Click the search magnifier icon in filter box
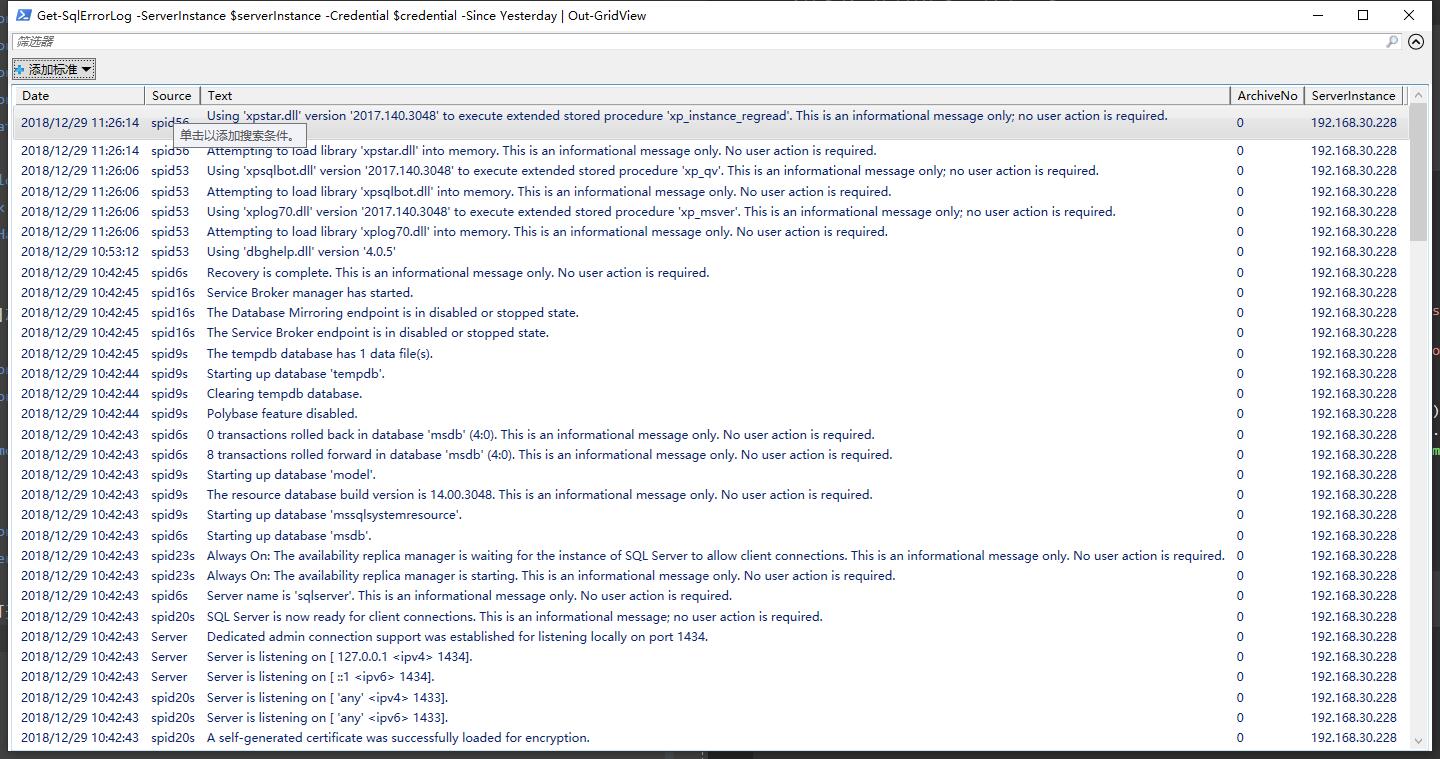 pos(1392,42)
